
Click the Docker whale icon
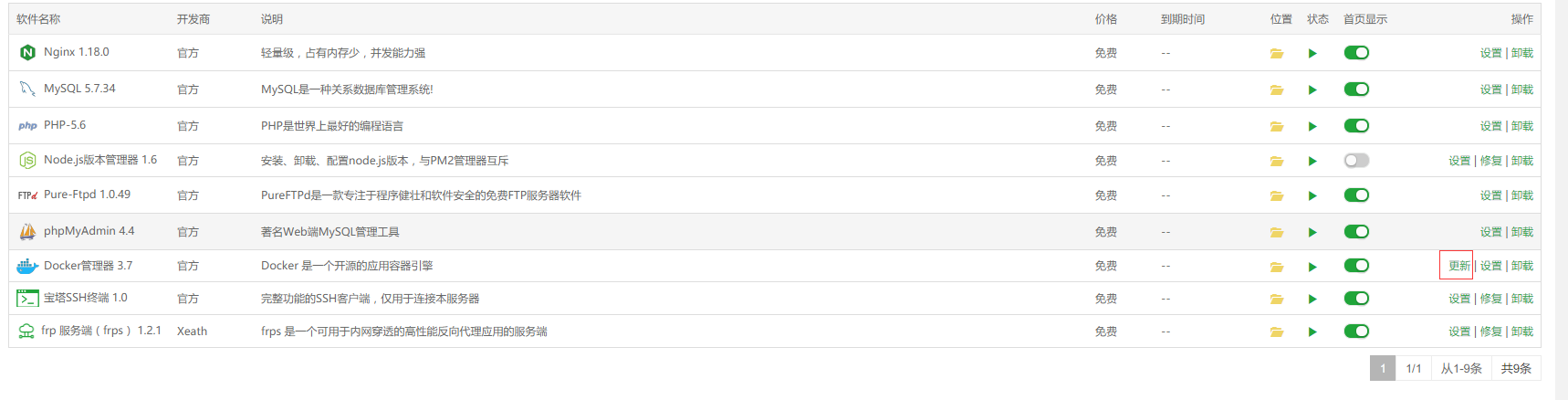[27, 266]
